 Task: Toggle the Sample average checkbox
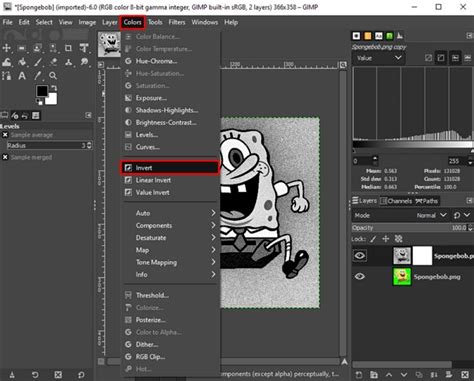tap(5, 135)
